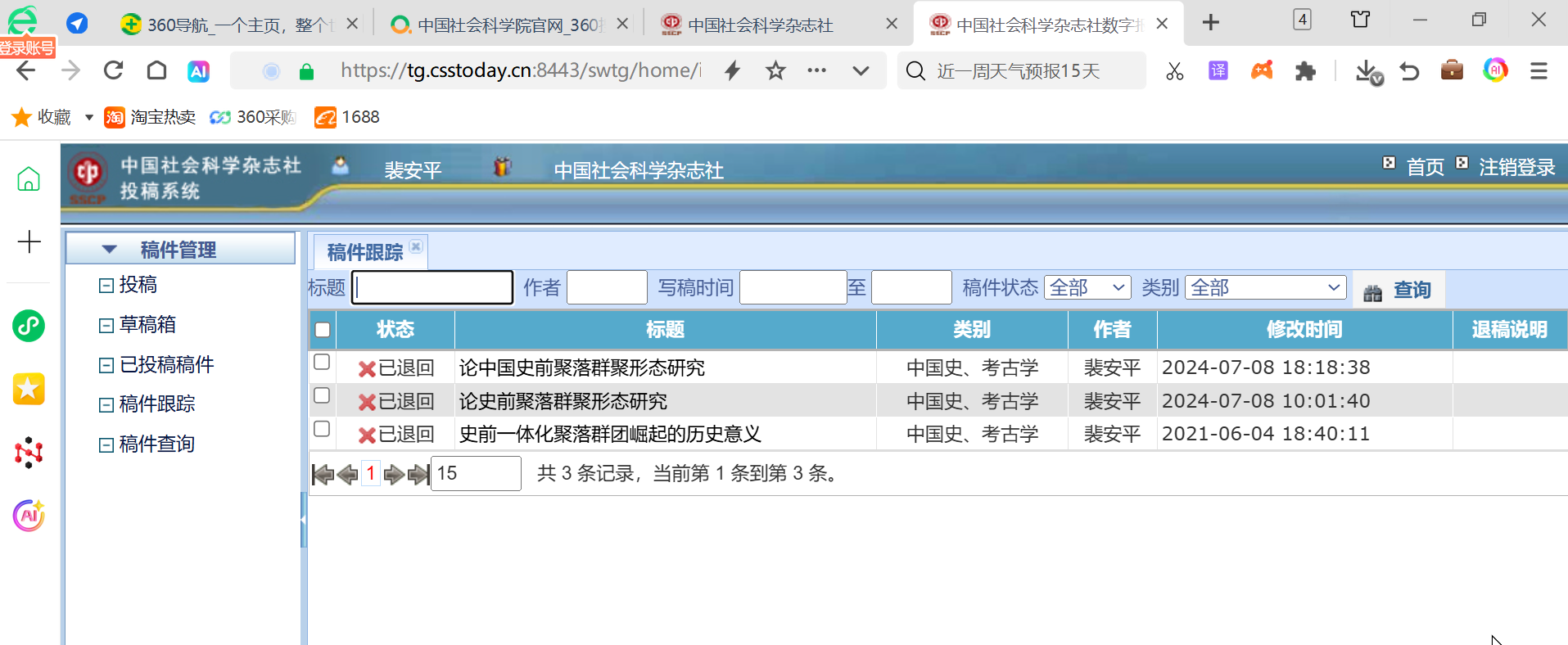Open the 稿件状态 dropdown
Viewport: 1568px width, 645px height.
[1087, 288]
